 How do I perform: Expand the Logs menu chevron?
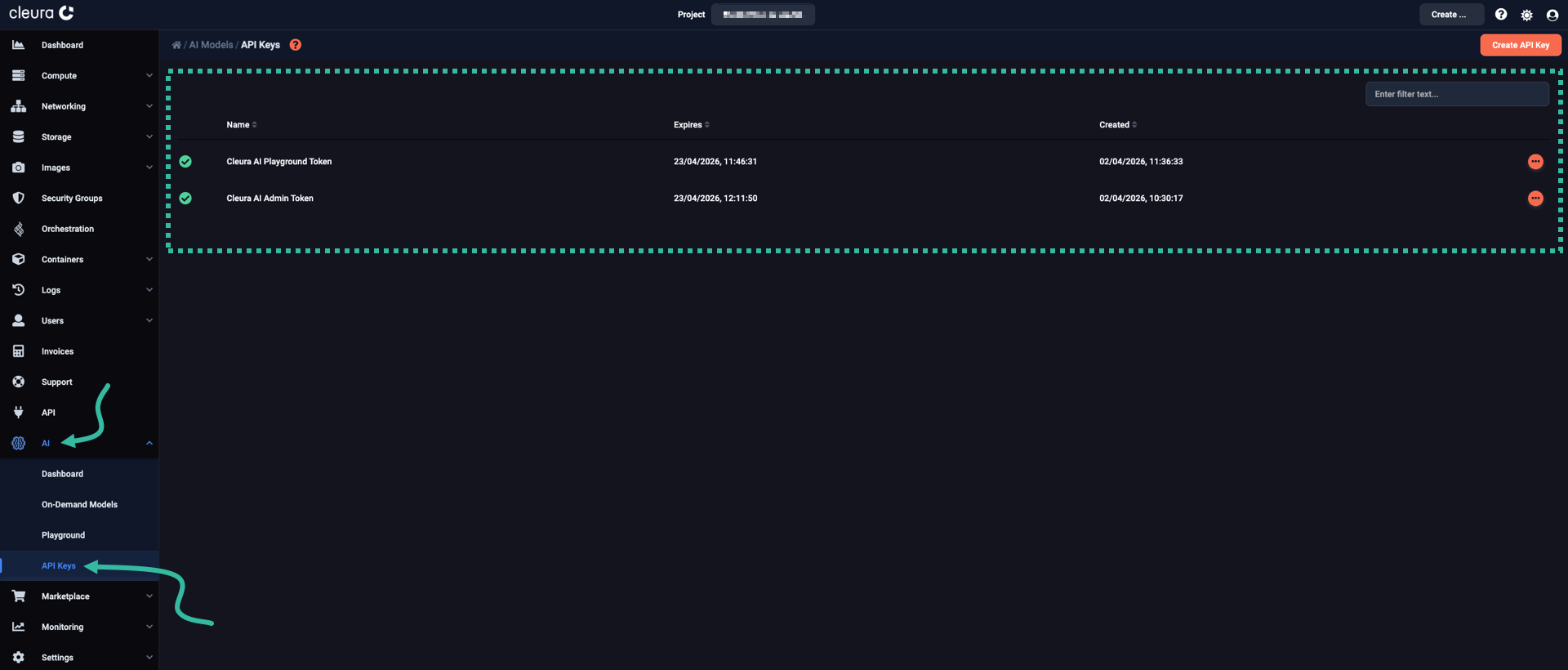point(149,289)
